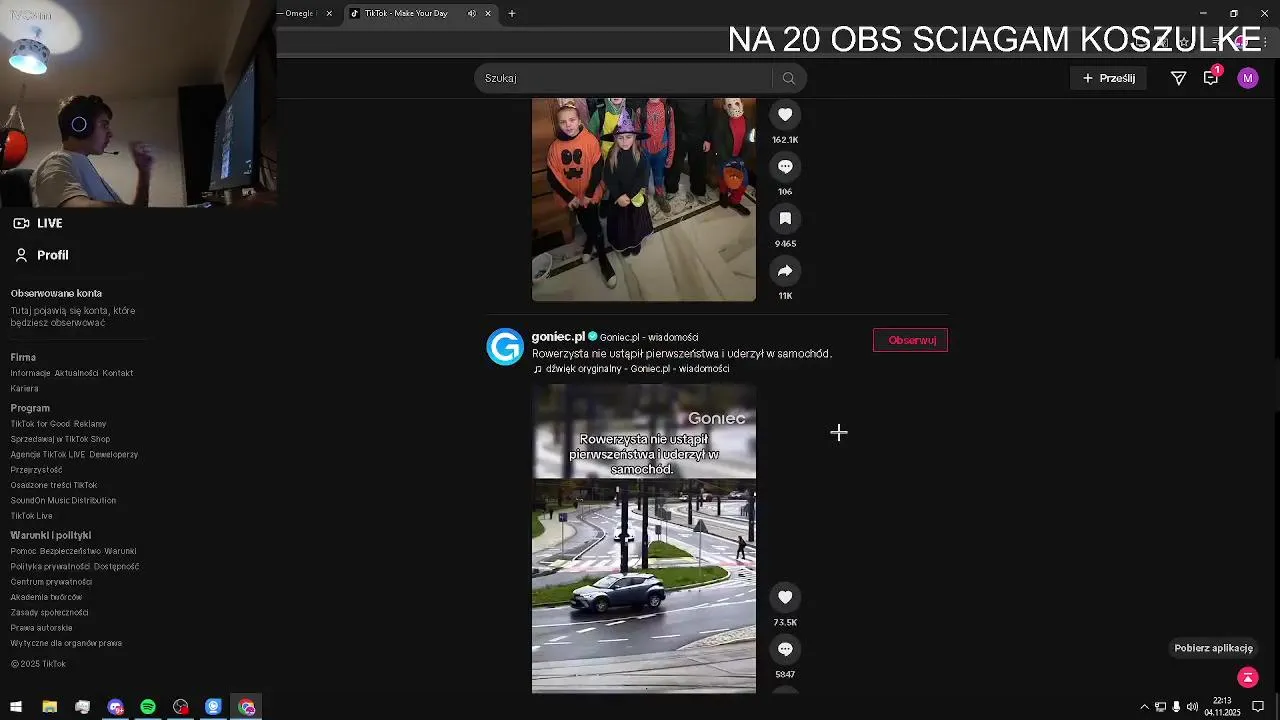
Task: Open the goniec.pl username link
Action: [558, 337]
